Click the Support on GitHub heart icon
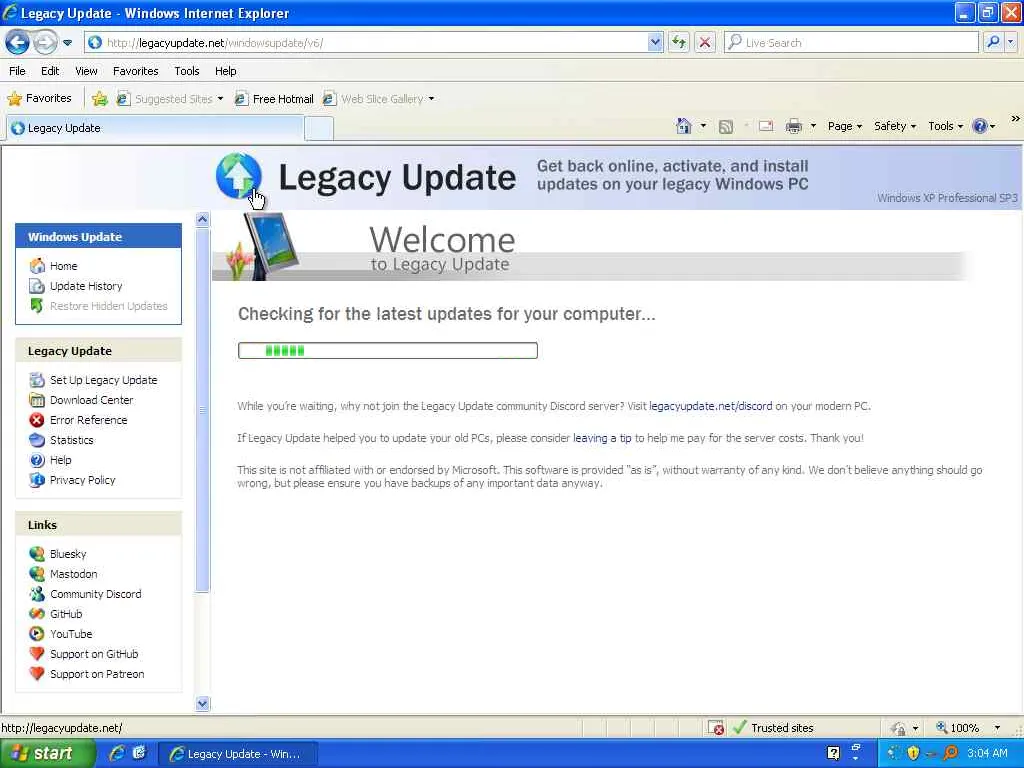The height and width of the screenshot is (768, 1024). (37, 654)
